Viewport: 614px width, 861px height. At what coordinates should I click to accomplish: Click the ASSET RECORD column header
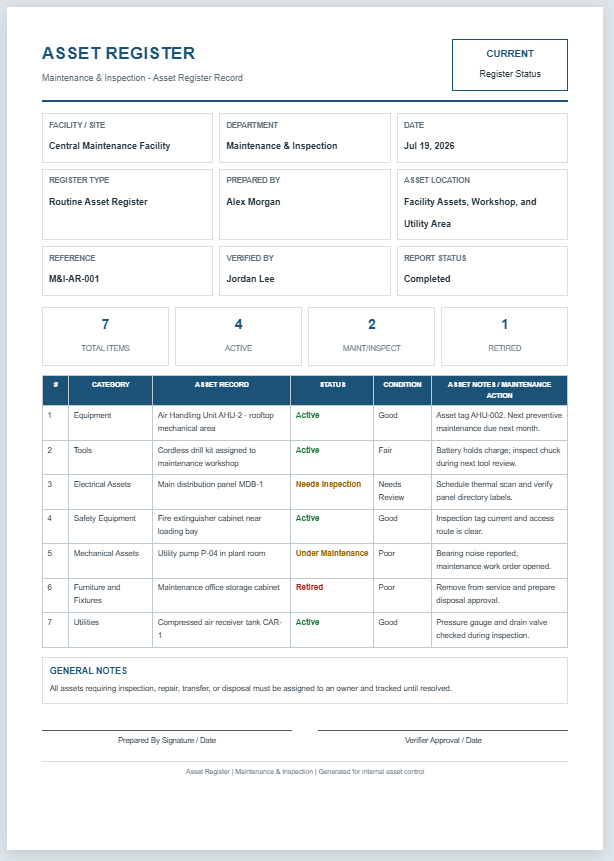pos(221,390)
